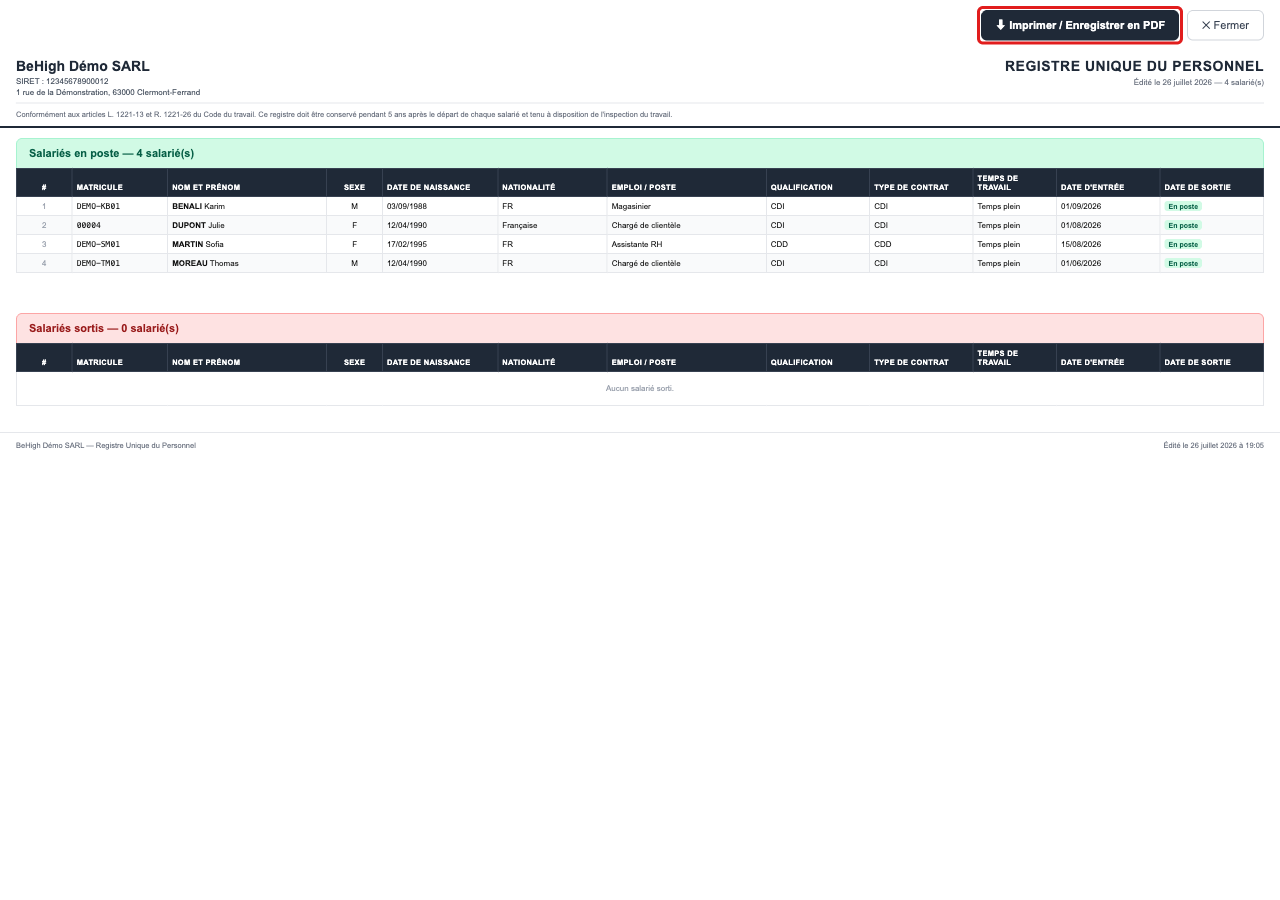Select matricule DEMO-KB01 cell
The image size is (1280, 900).
coord(98,206)
